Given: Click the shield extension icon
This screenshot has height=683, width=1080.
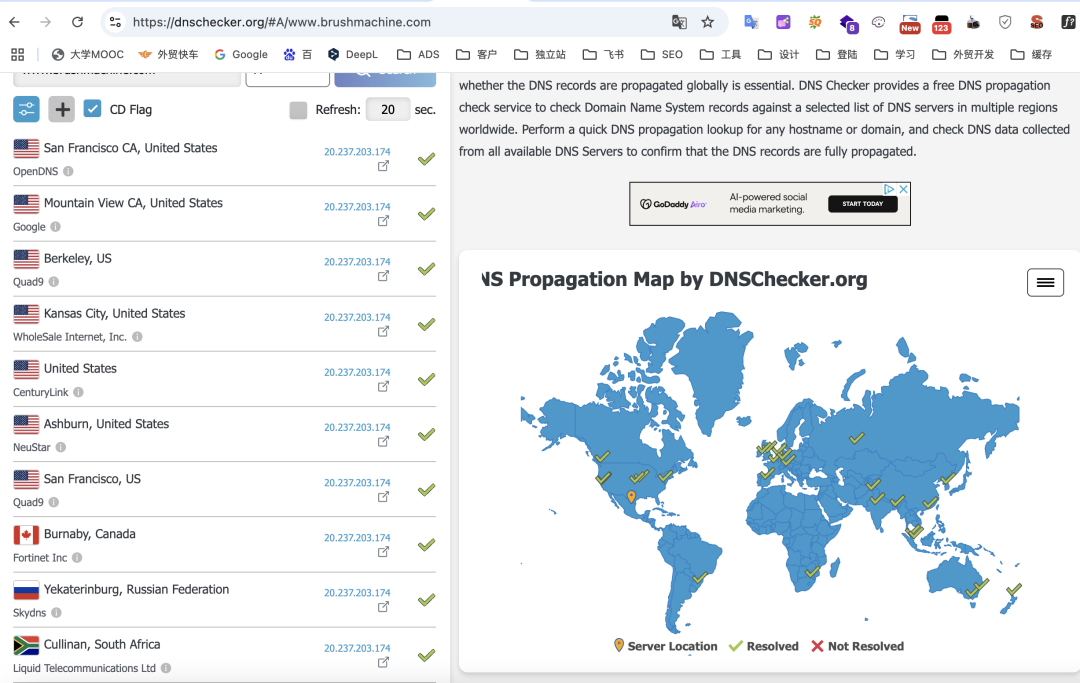Looking at the screenshot, I should click(x=1005, y=22).
